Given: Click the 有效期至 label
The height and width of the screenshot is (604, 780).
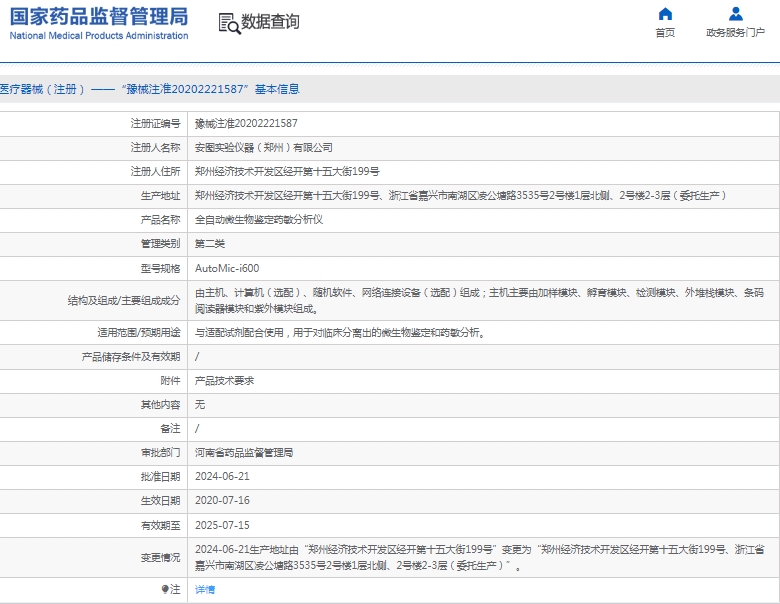Looking at the screenshot, I should [x=160, y=525].
